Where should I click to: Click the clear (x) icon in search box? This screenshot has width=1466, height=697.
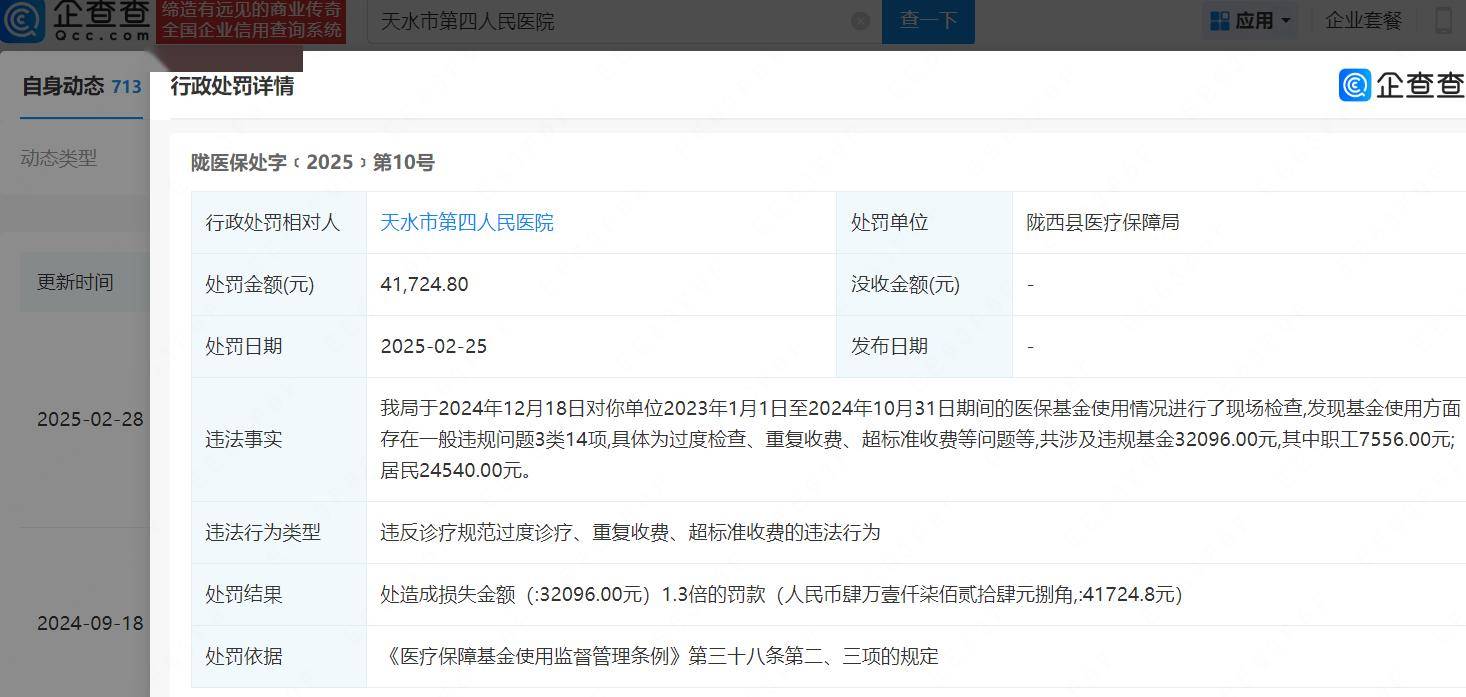[859, 20]
